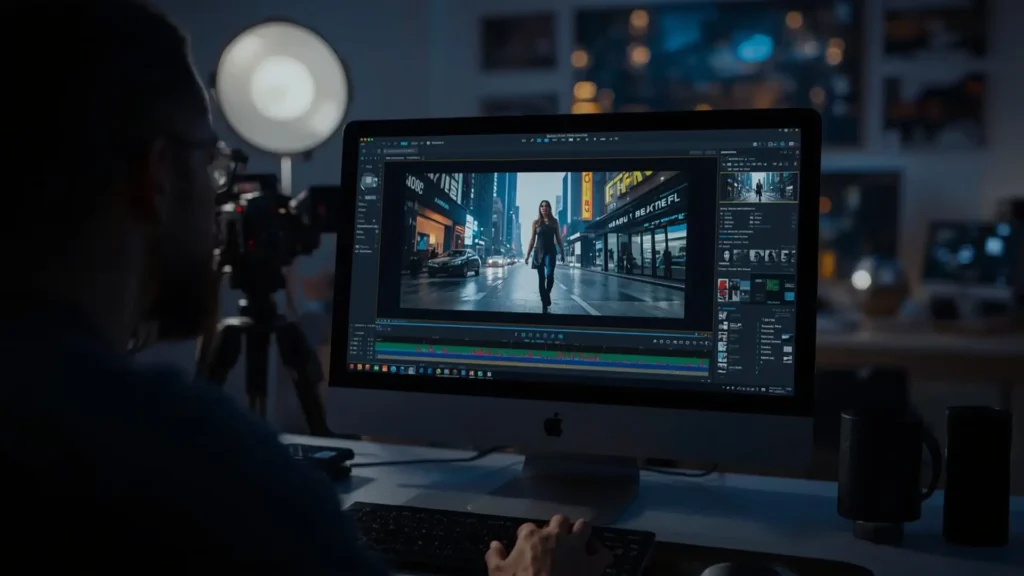The image size is (1024, 576).
Task: Click the circular dial icon in left panel
Action: 369,181
